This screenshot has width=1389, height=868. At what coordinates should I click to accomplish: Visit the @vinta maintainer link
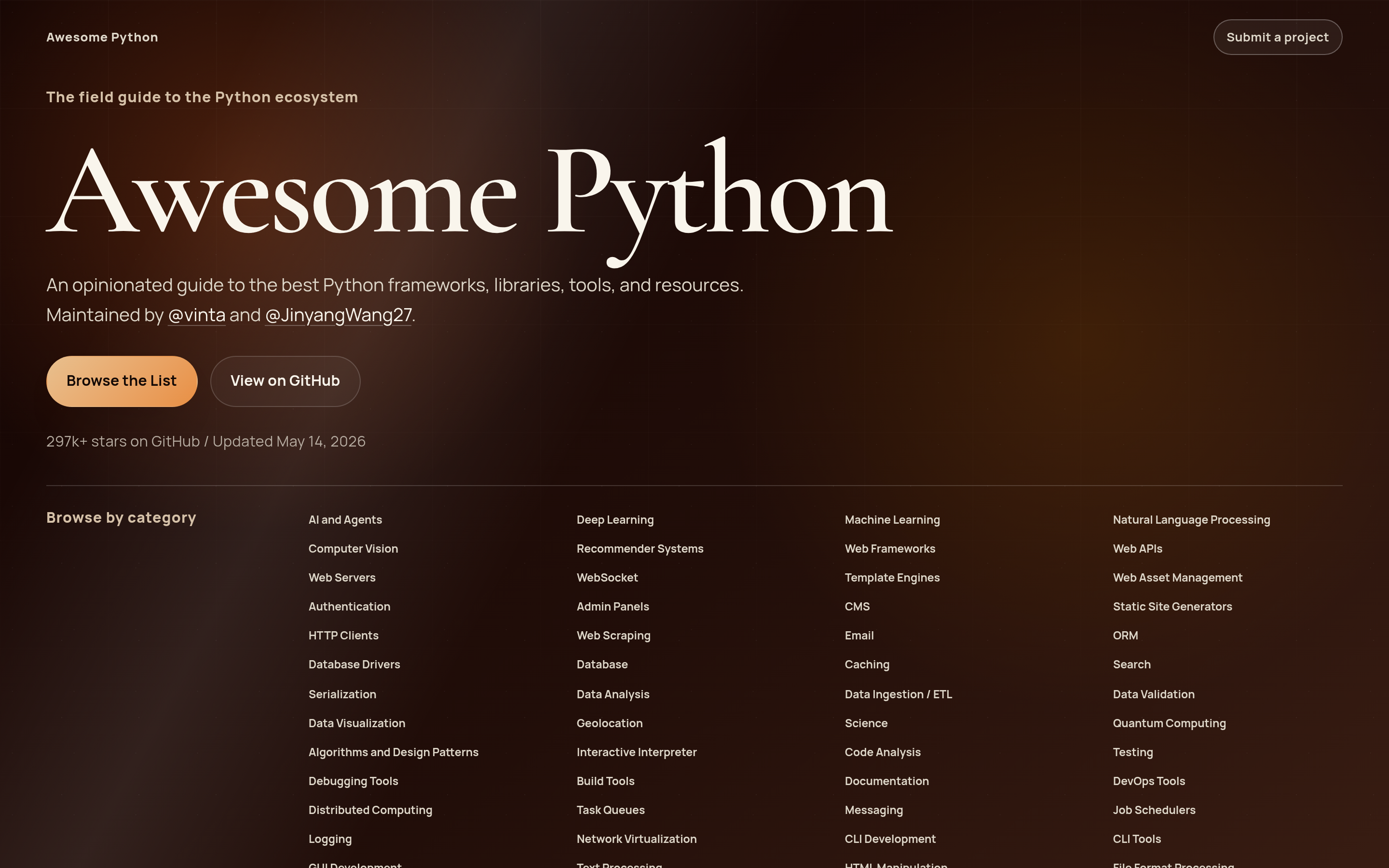[196, 315]
